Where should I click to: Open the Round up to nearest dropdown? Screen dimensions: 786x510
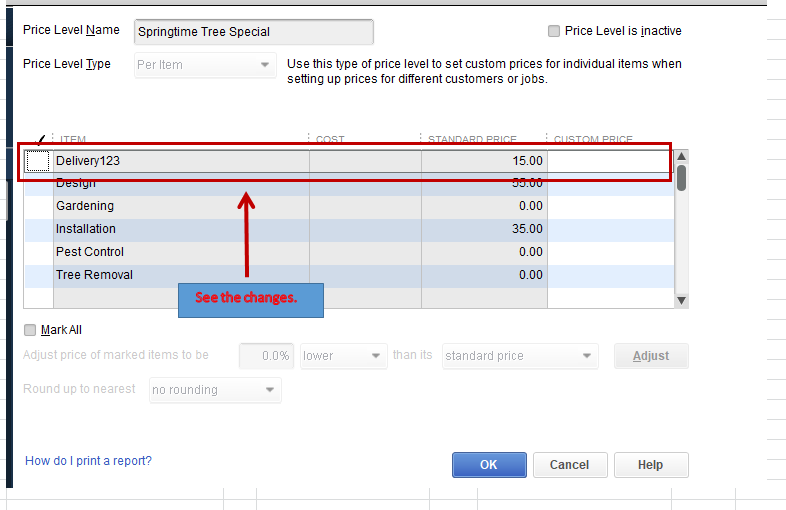tap(215, 390)
